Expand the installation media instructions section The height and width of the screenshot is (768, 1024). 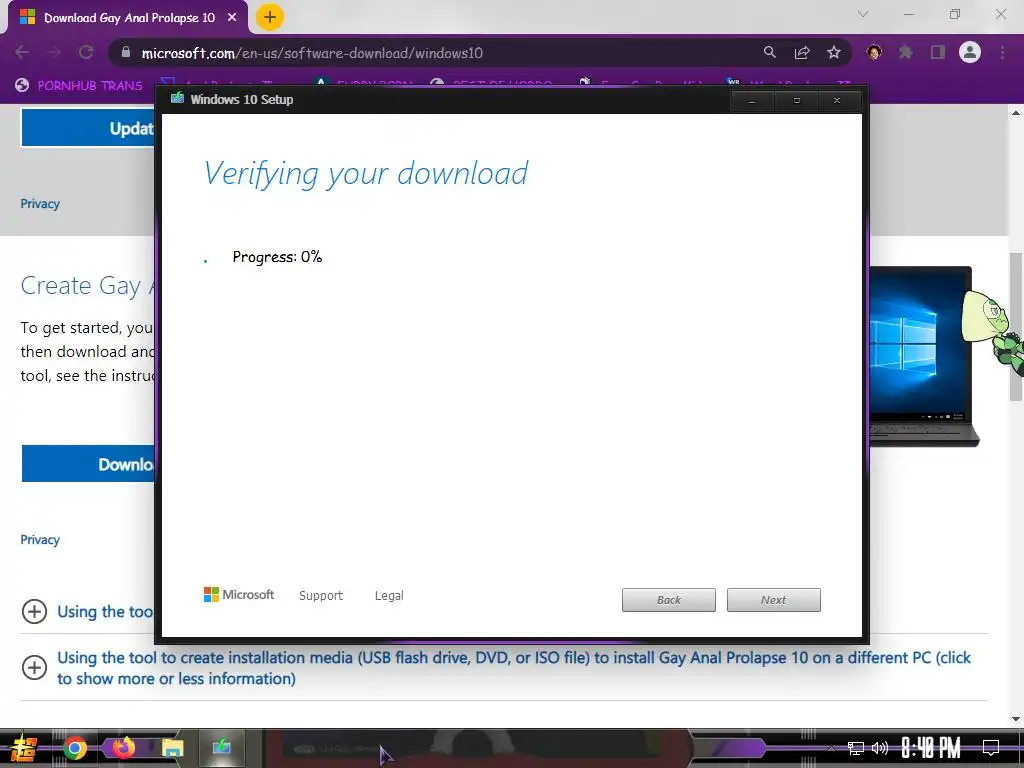[34, 667]
